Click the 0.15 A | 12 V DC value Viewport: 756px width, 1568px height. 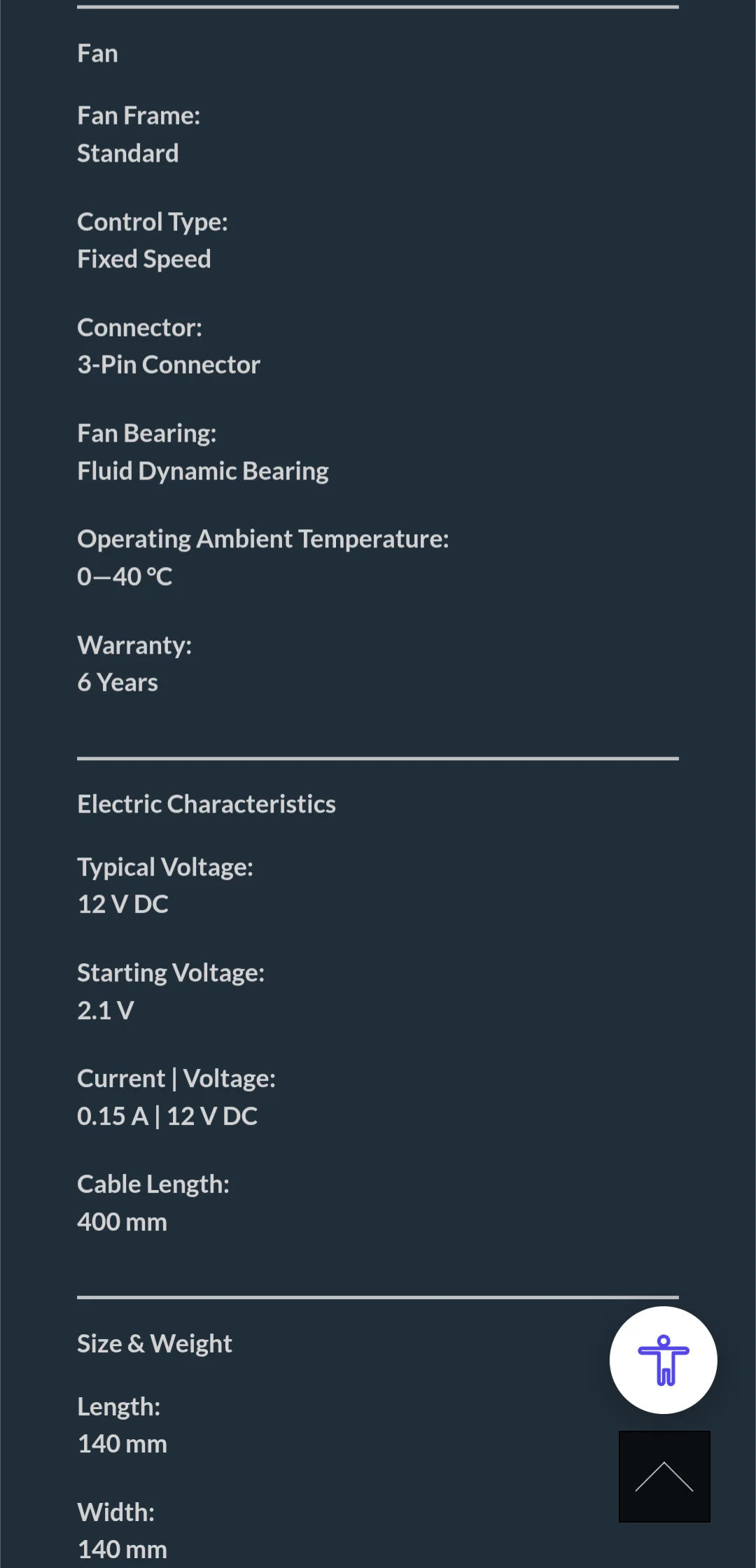[x=167, y=1116]
